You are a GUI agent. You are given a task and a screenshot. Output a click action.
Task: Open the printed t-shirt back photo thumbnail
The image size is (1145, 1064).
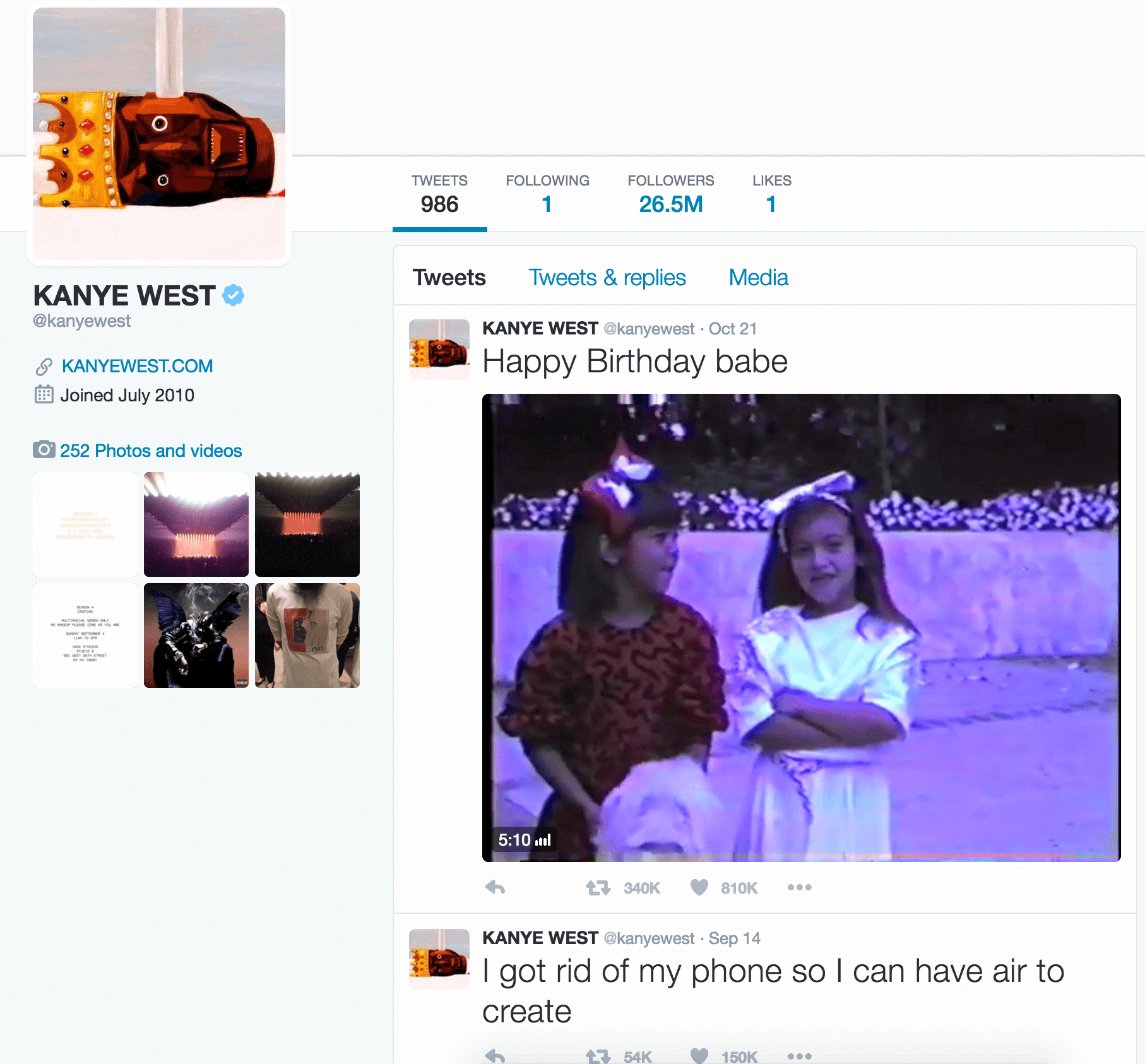tap(307, 635)
